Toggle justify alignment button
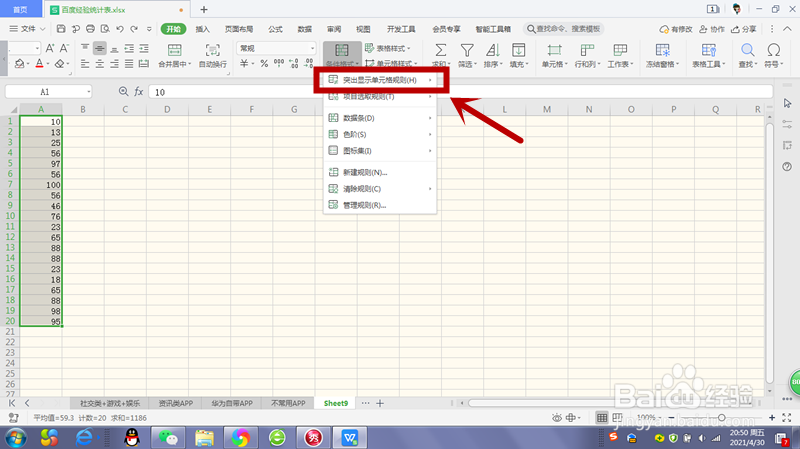 pos(129,64)
